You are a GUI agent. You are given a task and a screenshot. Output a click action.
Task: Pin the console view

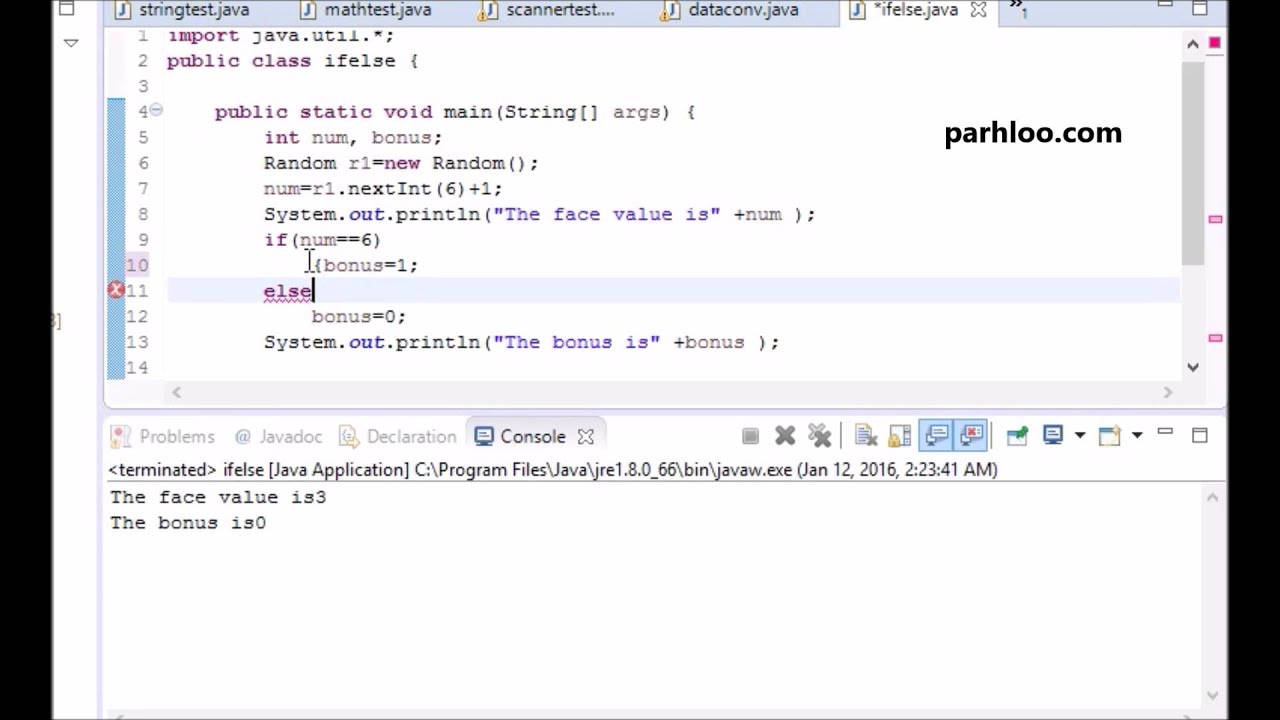coord(1017,436)
